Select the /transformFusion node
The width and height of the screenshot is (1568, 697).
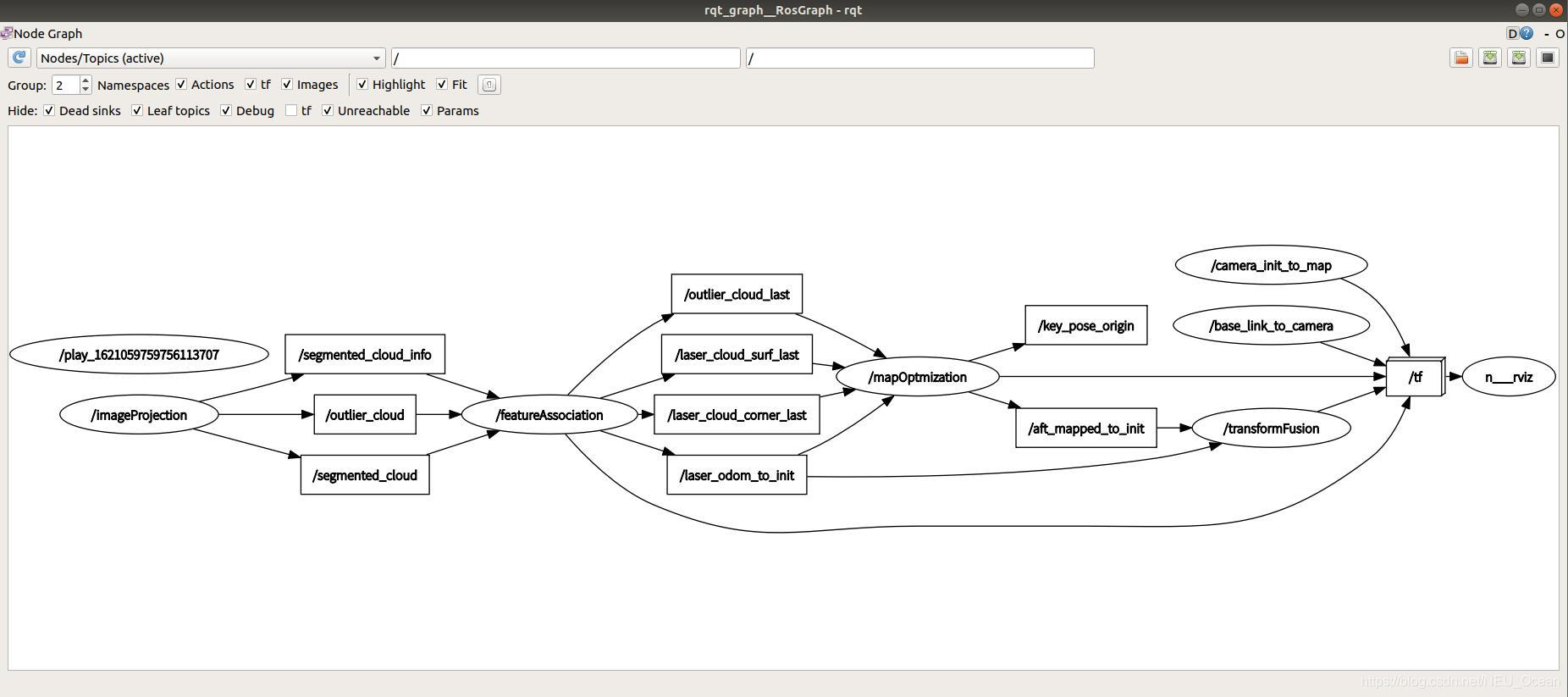click(x=1271, y=429)
